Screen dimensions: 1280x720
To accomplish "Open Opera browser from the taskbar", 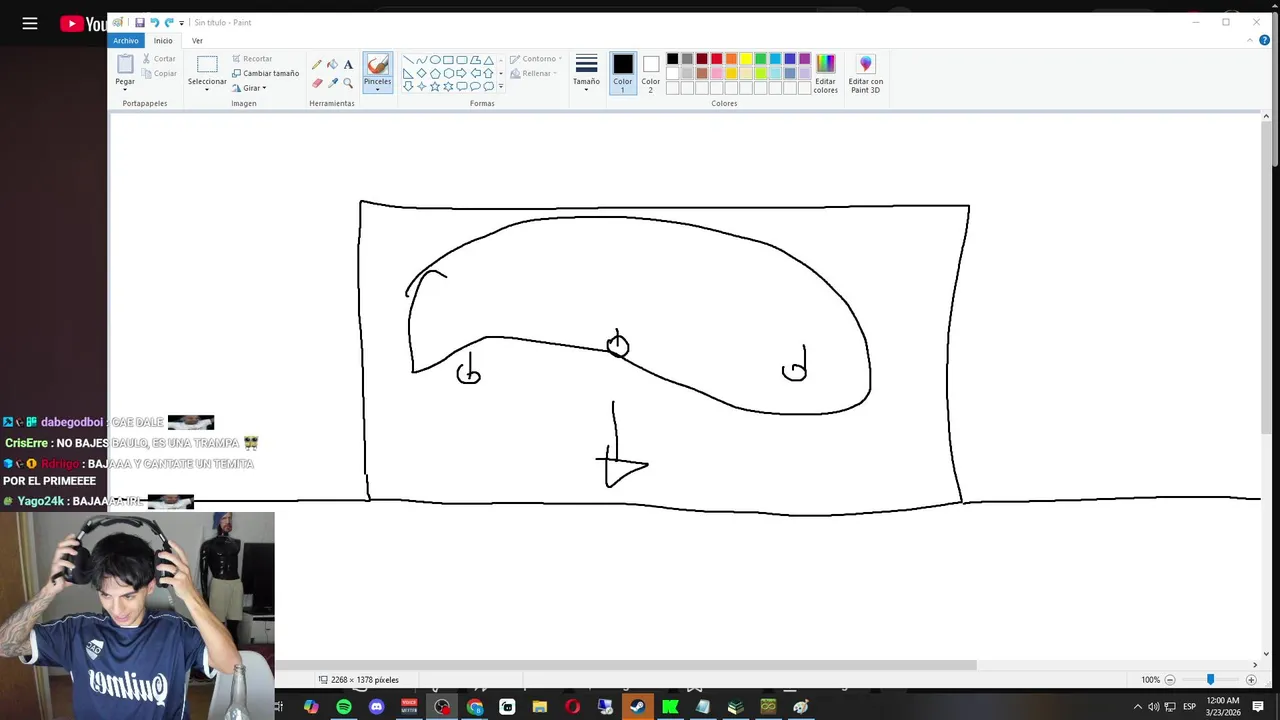I will (x=572, y=707).
